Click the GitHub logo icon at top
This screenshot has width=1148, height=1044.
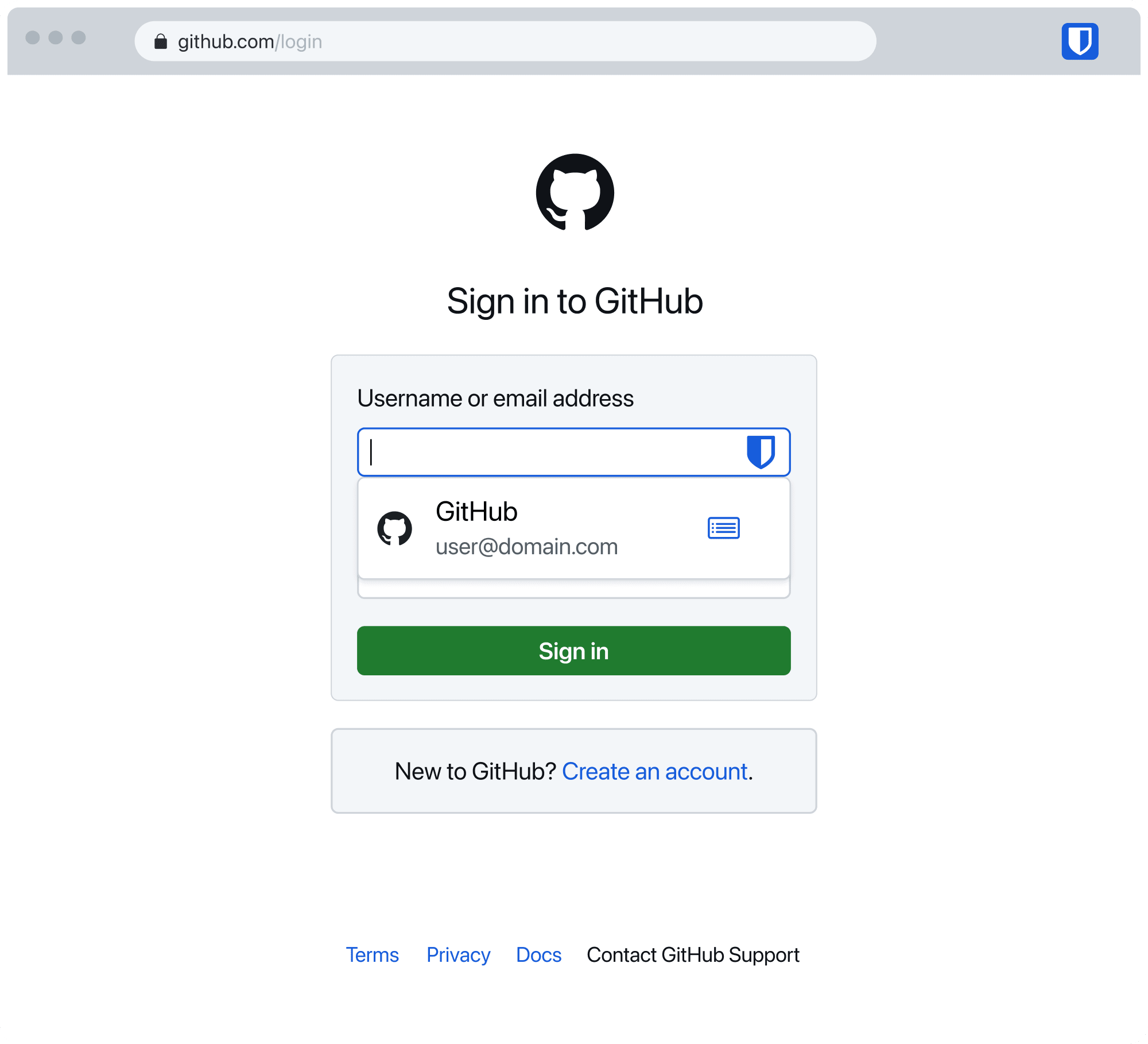574,192
